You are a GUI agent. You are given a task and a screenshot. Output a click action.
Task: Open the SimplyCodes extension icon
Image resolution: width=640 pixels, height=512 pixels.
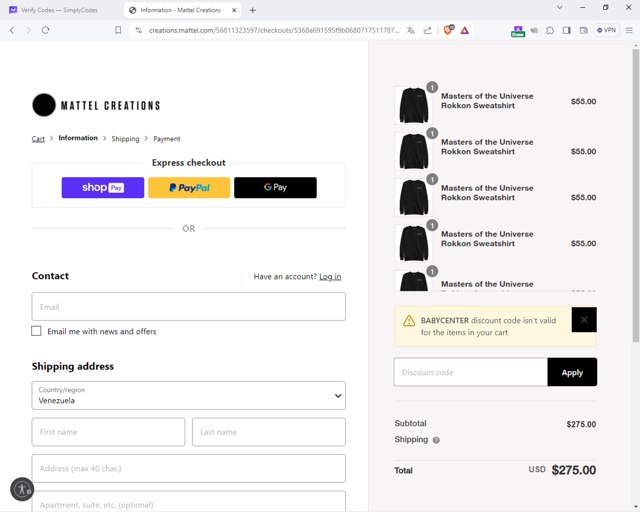coord(518,31)
